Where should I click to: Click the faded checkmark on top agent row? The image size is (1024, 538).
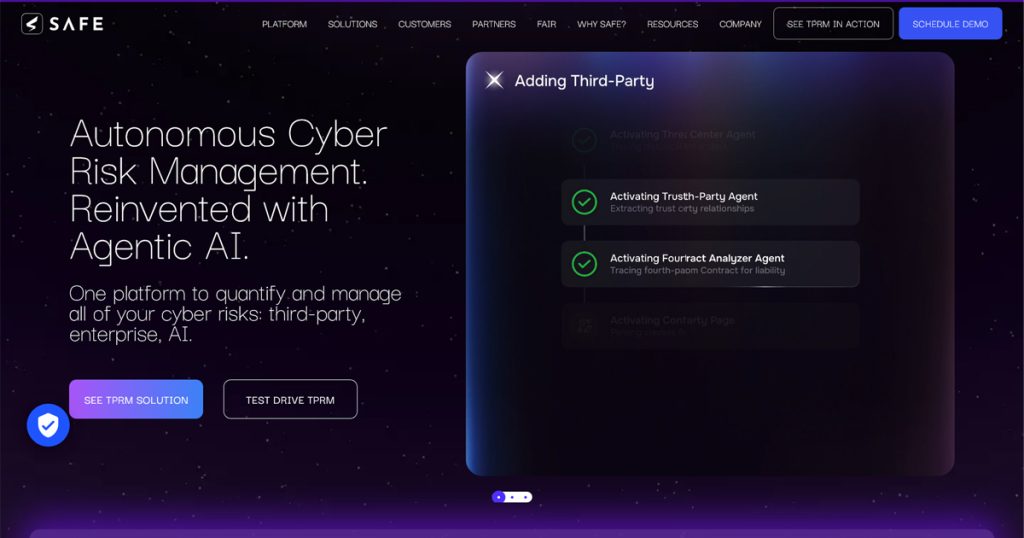pyautogui.click(x=584, y=140)
